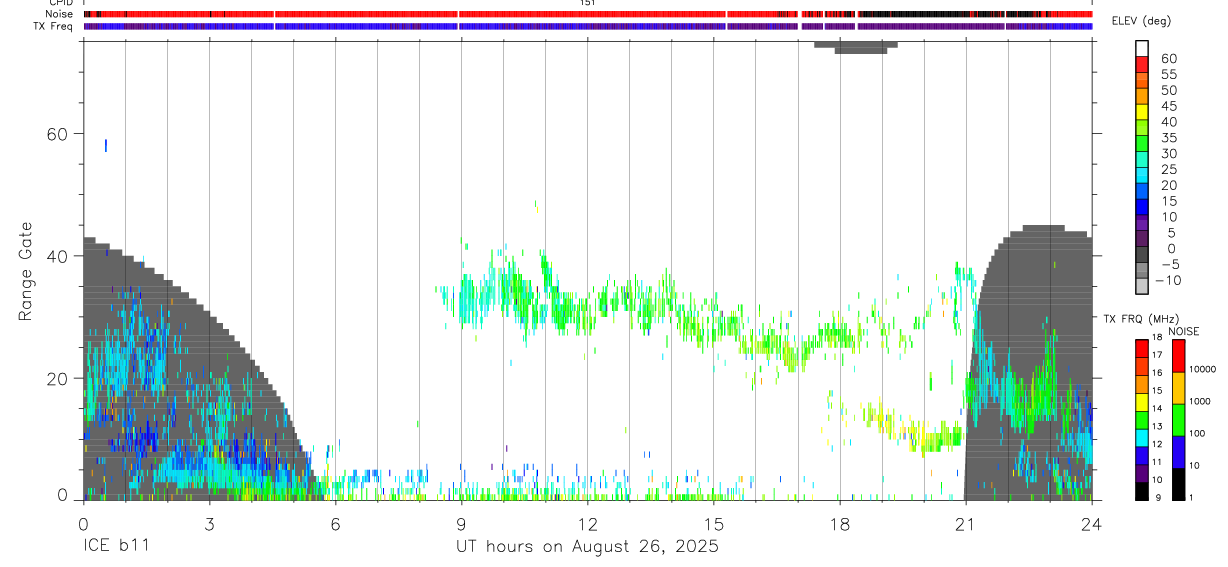
Task: Pick the blue segment of NOISE colorbar
Action: click(x=1179, y=452)
